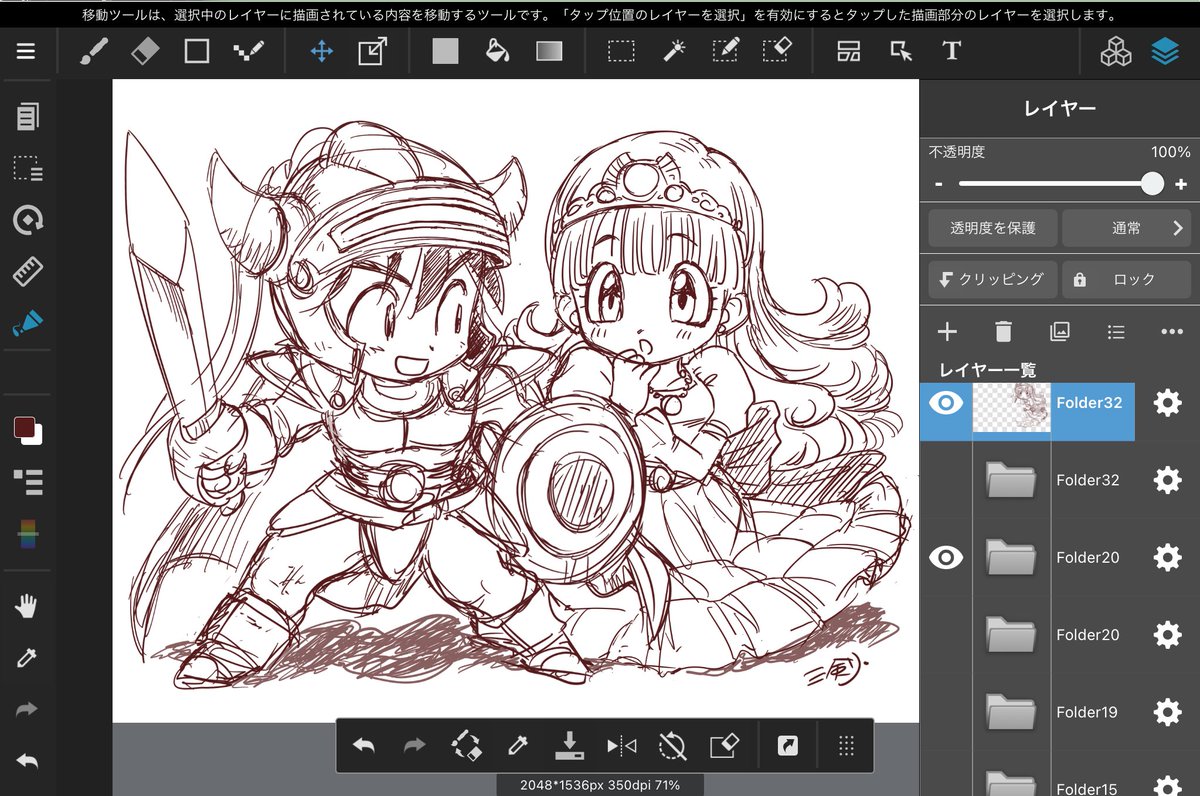Image resolution: width=1200 pixels, height=796 pixels.
Task: Hide the selected Folder32 layer
Action: tap(945, 403)
